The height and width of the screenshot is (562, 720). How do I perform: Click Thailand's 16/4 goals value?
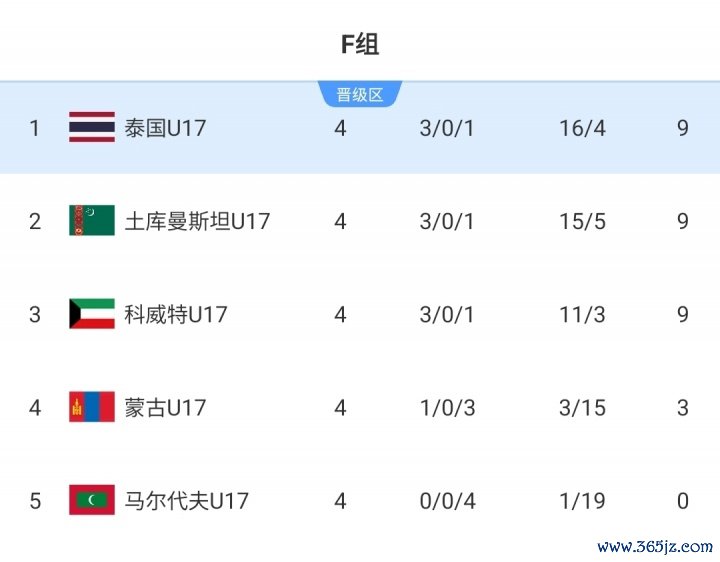coord(582,128)
